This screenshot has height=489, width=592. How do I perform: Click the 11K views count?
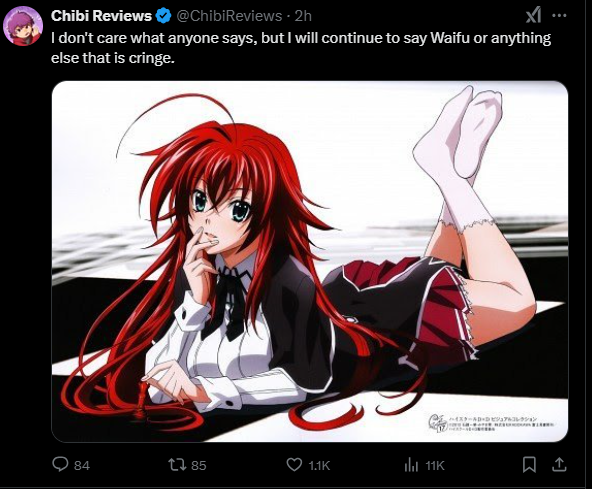tap(435, 466)
